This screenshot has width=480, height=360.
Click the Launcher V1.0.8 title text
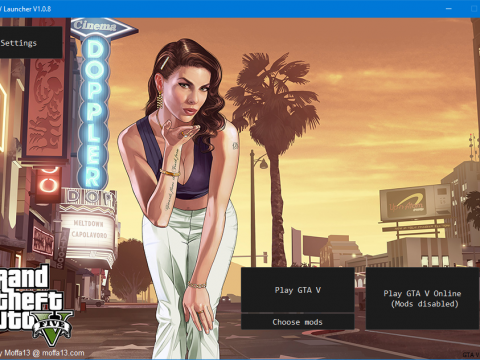tap(26, 9)
